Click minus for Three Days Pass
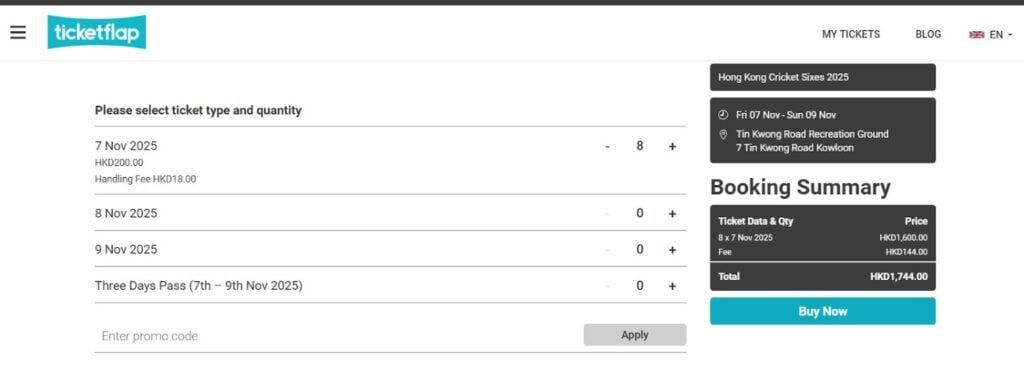This screenshot has height=384, width=1024. pos(607,286)
